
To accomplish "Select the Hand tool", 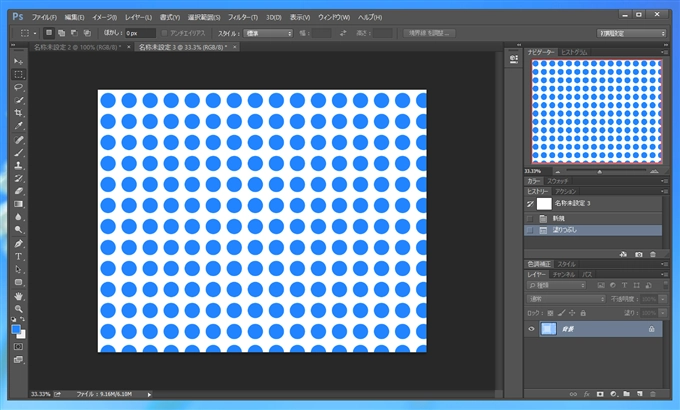I will (18, 296).
